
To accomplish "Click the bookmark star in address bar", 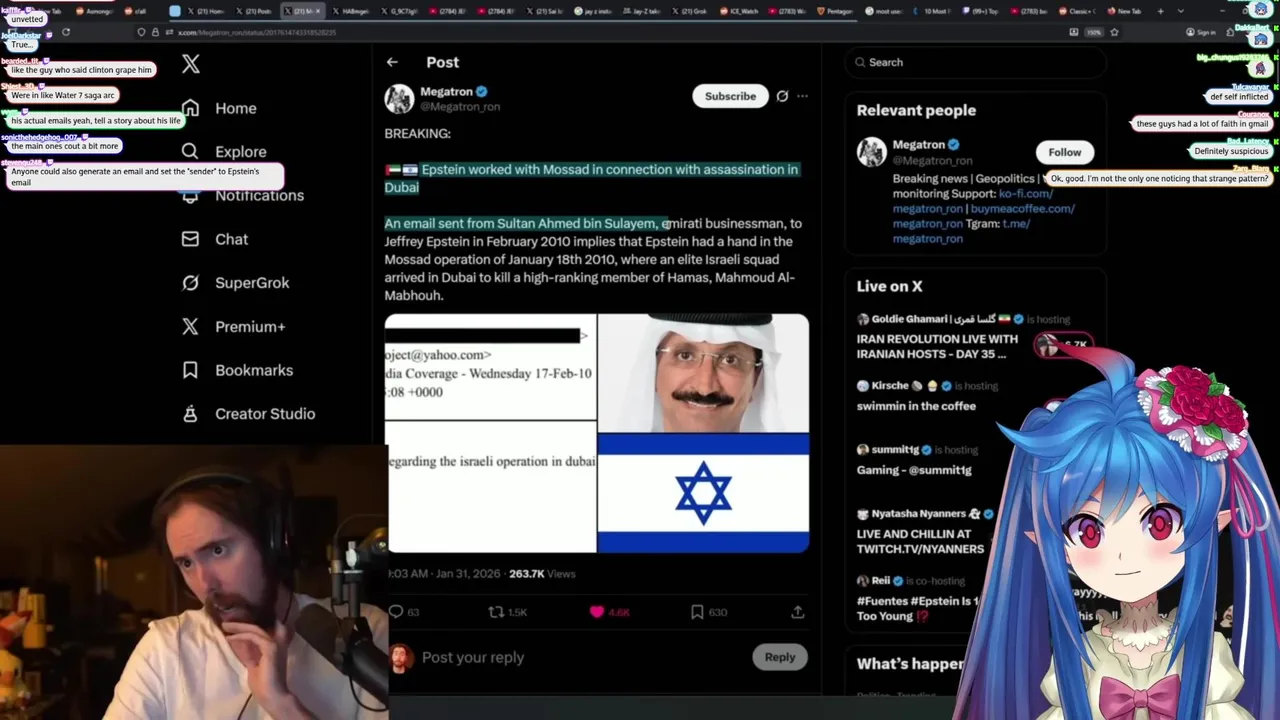I will coord(1114,32).
